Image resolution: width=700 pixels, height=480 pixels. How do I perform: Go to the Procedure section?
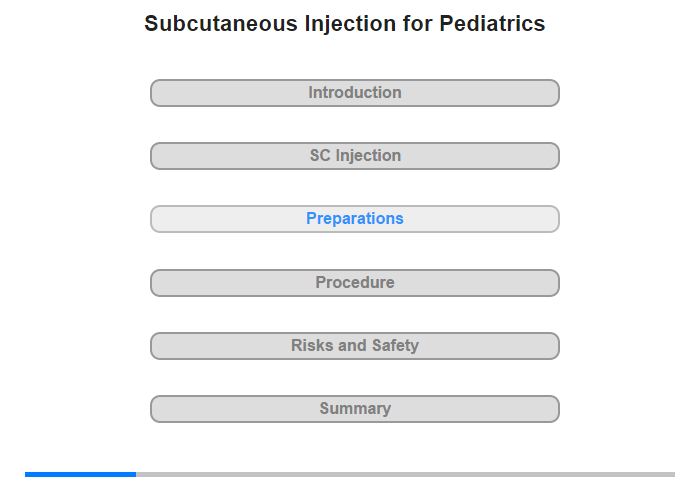tap(354, 283)
